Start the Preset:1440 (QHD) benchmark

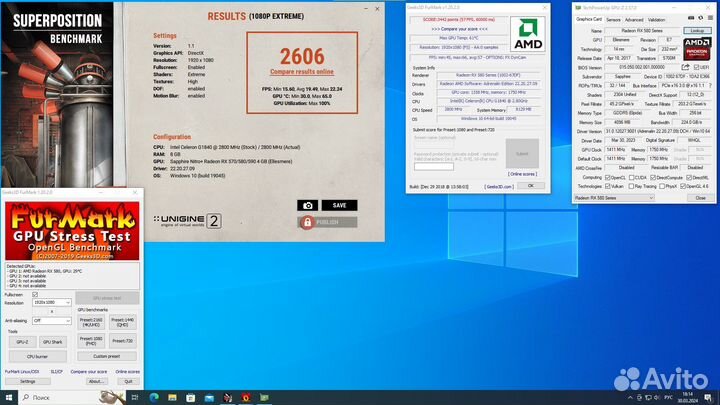(123, 322)
